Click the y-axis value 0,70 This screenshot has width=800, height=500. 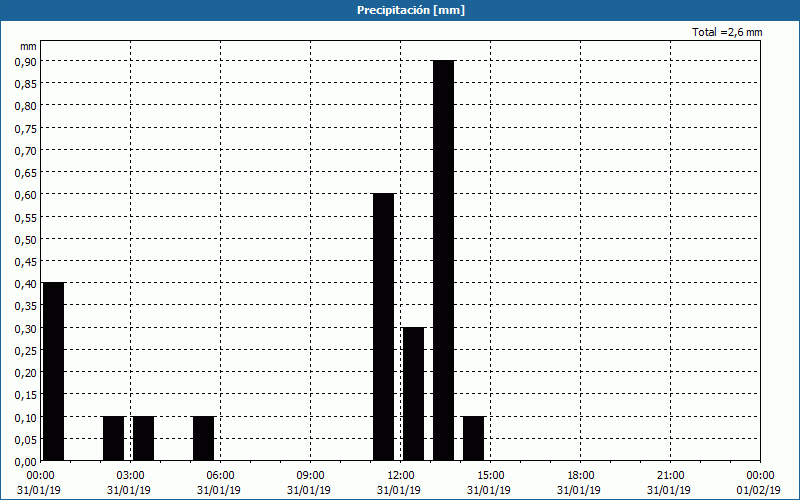(x=26, y=151)
